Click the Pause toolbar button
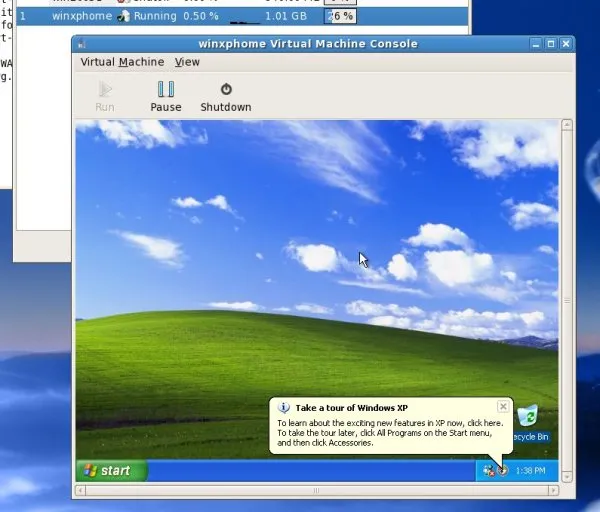This screenshot has width=600, height=512. tap(166, 96)
